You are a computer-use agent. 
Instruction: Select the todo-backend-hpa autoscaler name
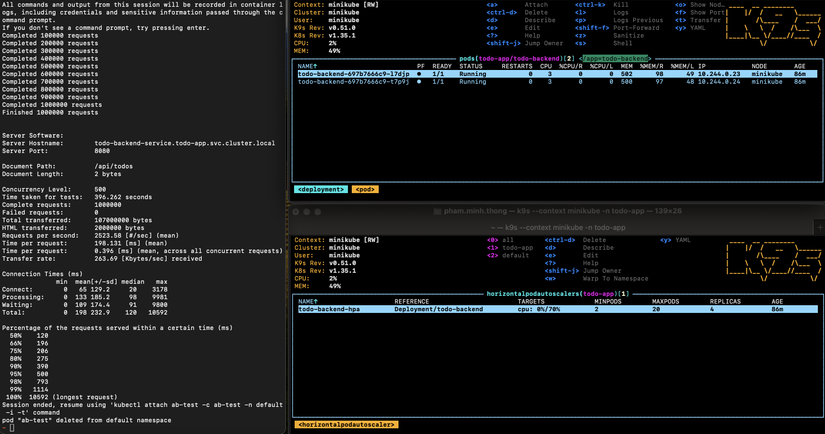(x=329, y=309)
